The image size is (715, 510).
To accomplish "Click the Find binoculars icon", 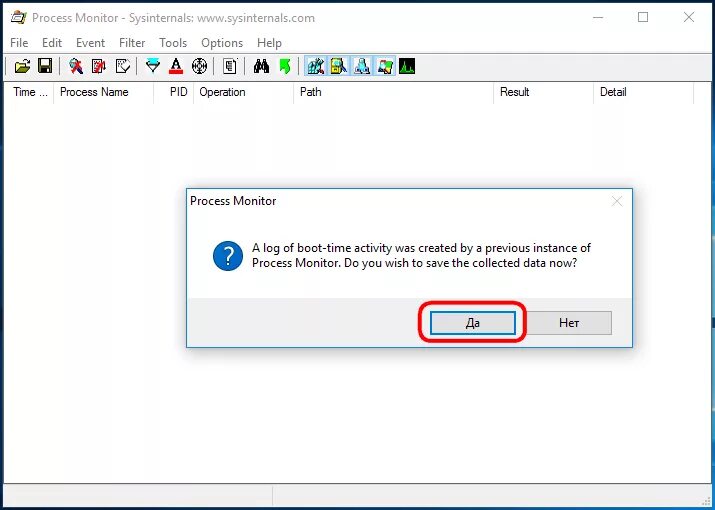I will click(261, 67).
